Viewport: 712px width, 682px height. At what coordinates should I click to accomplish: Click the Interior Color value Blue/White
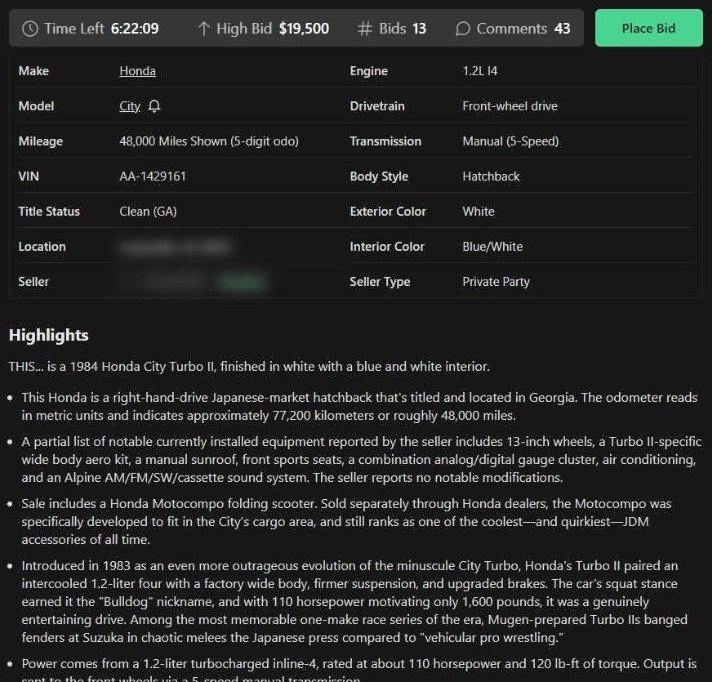click(492, 247)
